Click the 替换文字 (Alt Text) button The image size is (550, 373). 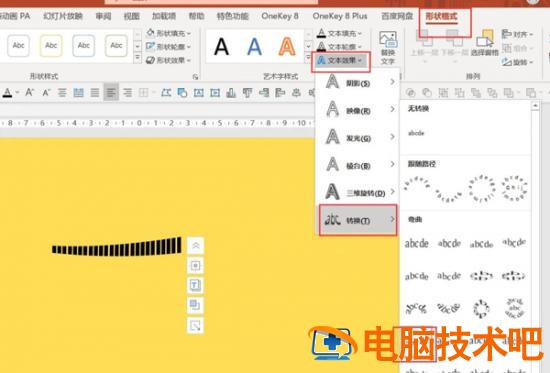point(388,48)
